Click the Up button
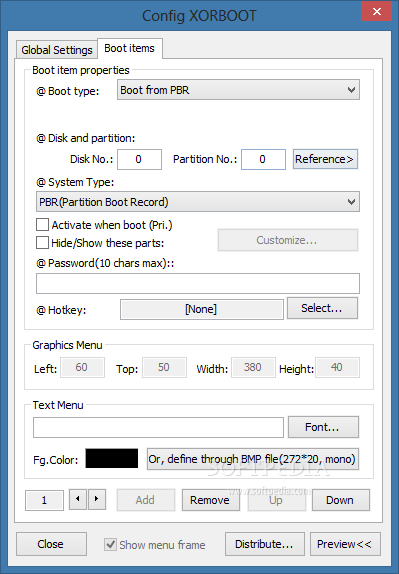 point(276,500)
